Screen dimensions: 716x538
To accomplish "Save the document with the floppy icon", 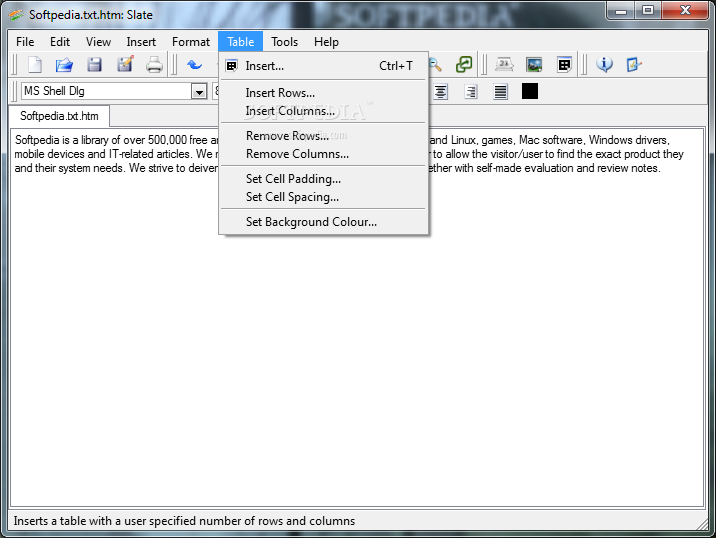I will 95,65.
